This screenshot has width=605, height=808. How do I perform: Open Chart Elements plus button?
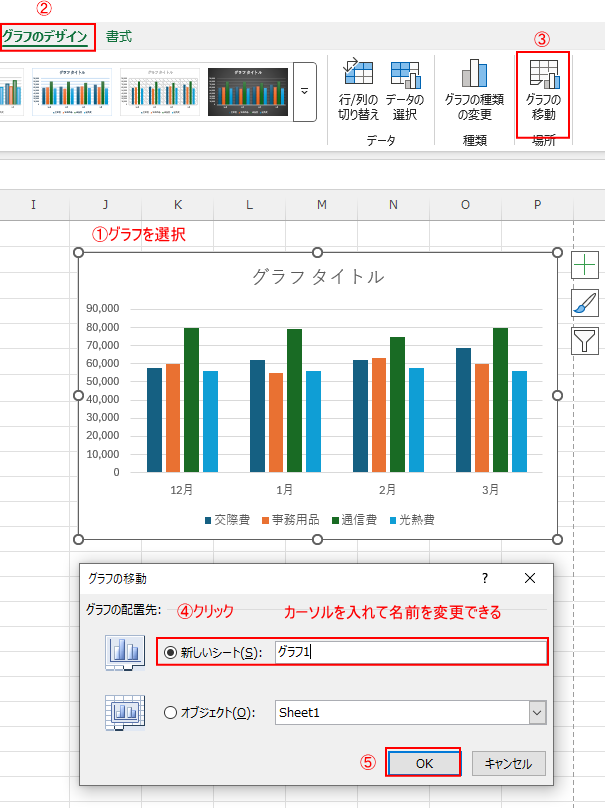point(585,265)
